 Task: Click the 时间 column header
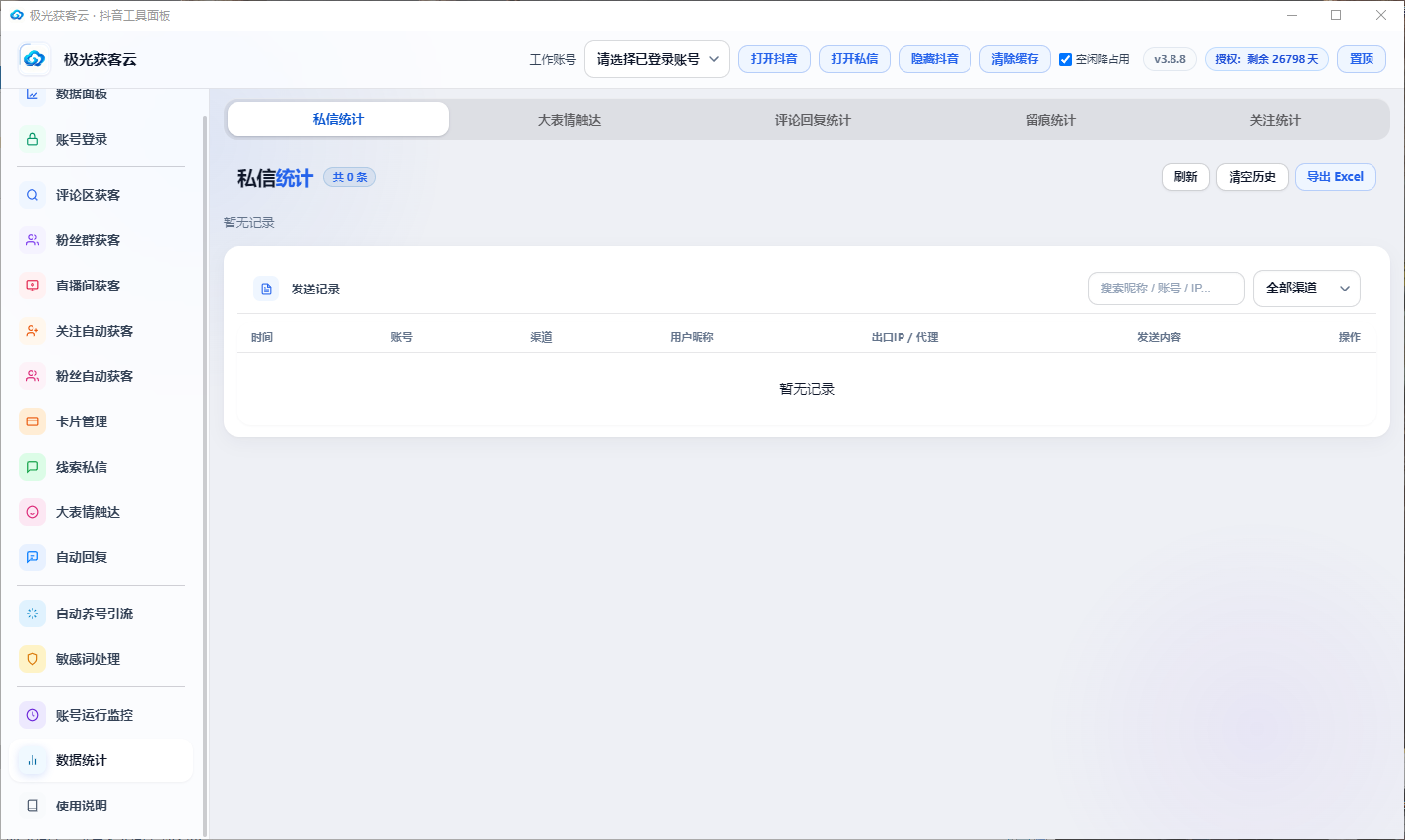coord(262,337)
